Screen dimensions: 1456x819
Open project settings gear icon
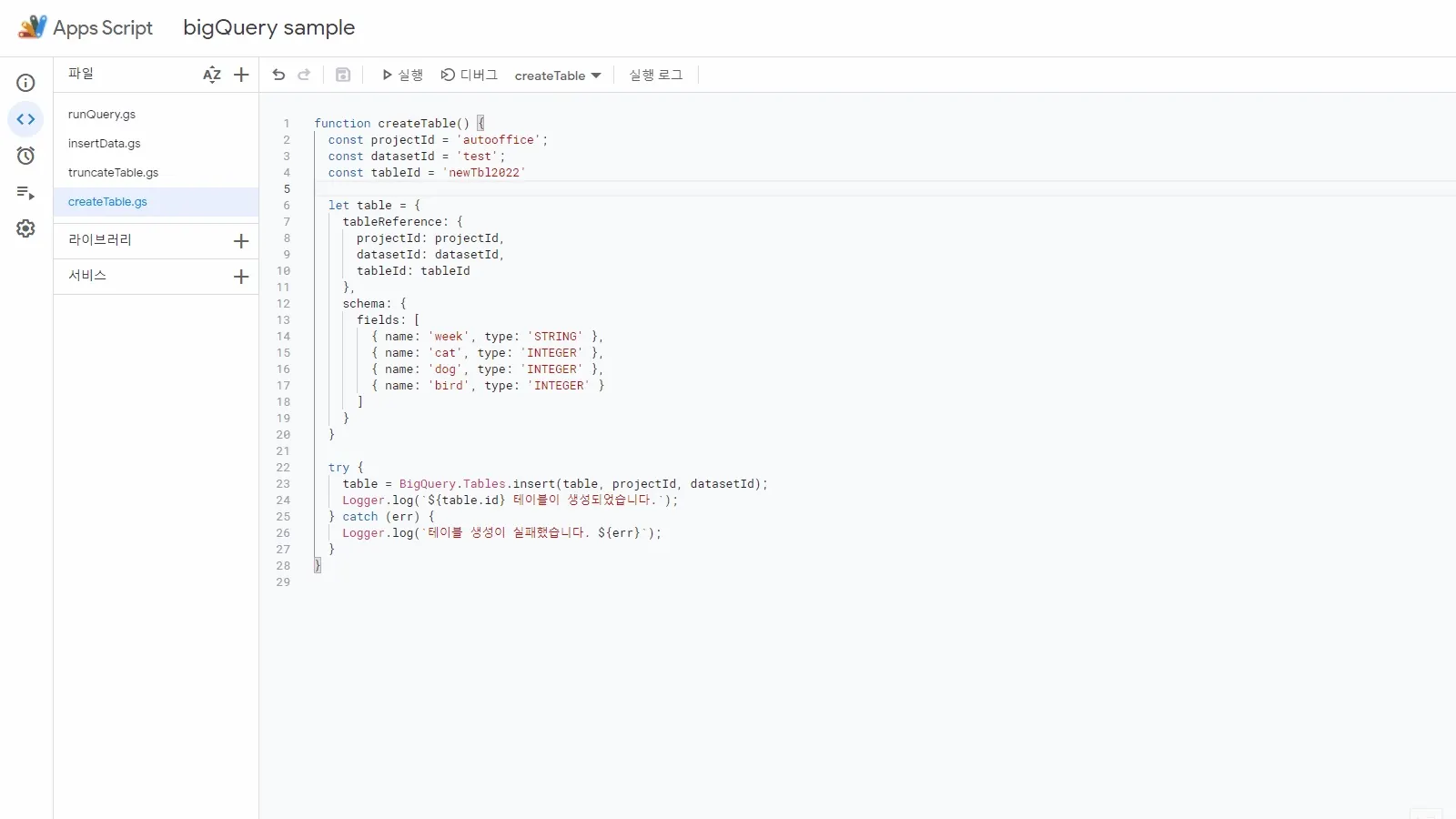pyautogui.click(x=25, y=228)
